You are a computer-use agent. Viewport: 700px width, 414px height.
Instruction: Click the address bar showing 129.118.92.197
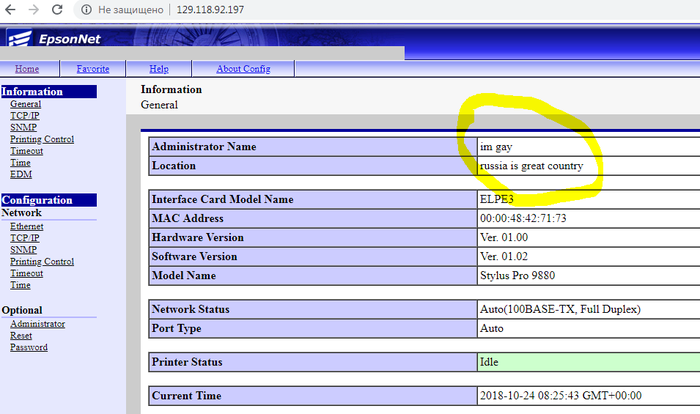pyautogui.click(x=211, y=10)
